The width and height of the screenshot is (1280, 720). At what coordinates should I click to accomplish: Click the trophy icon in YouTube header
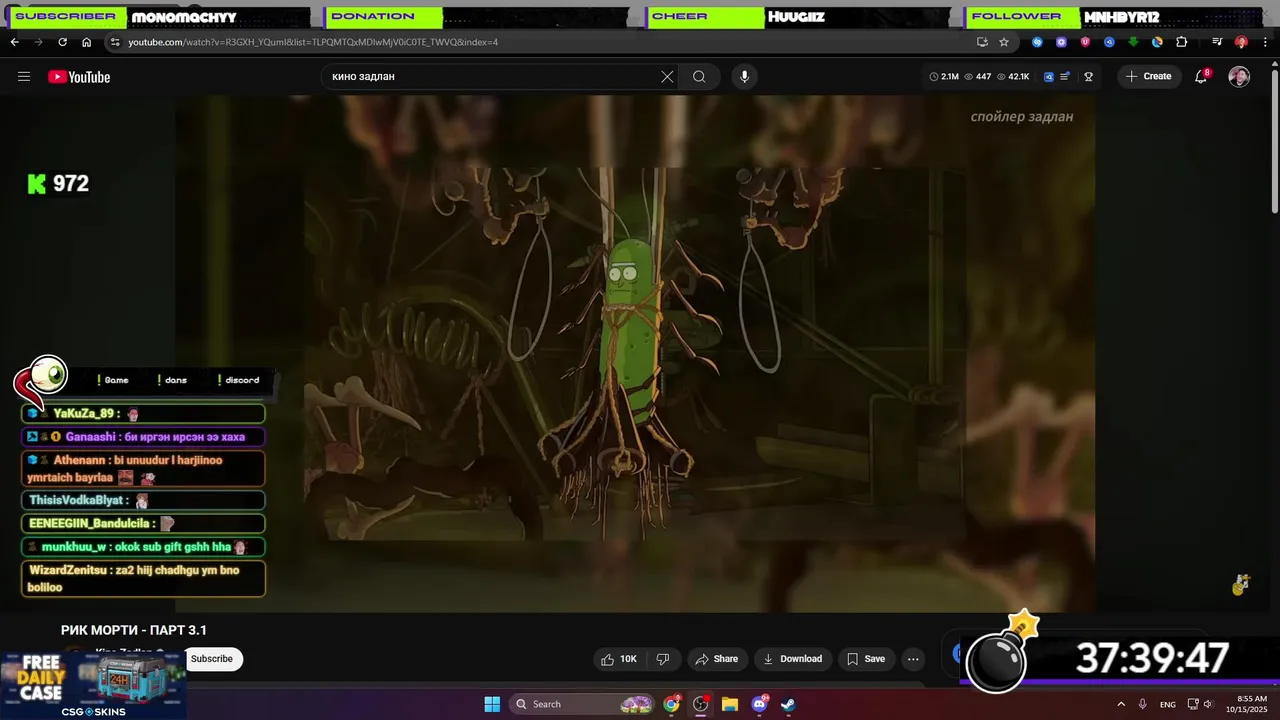tap(1089, 77)
